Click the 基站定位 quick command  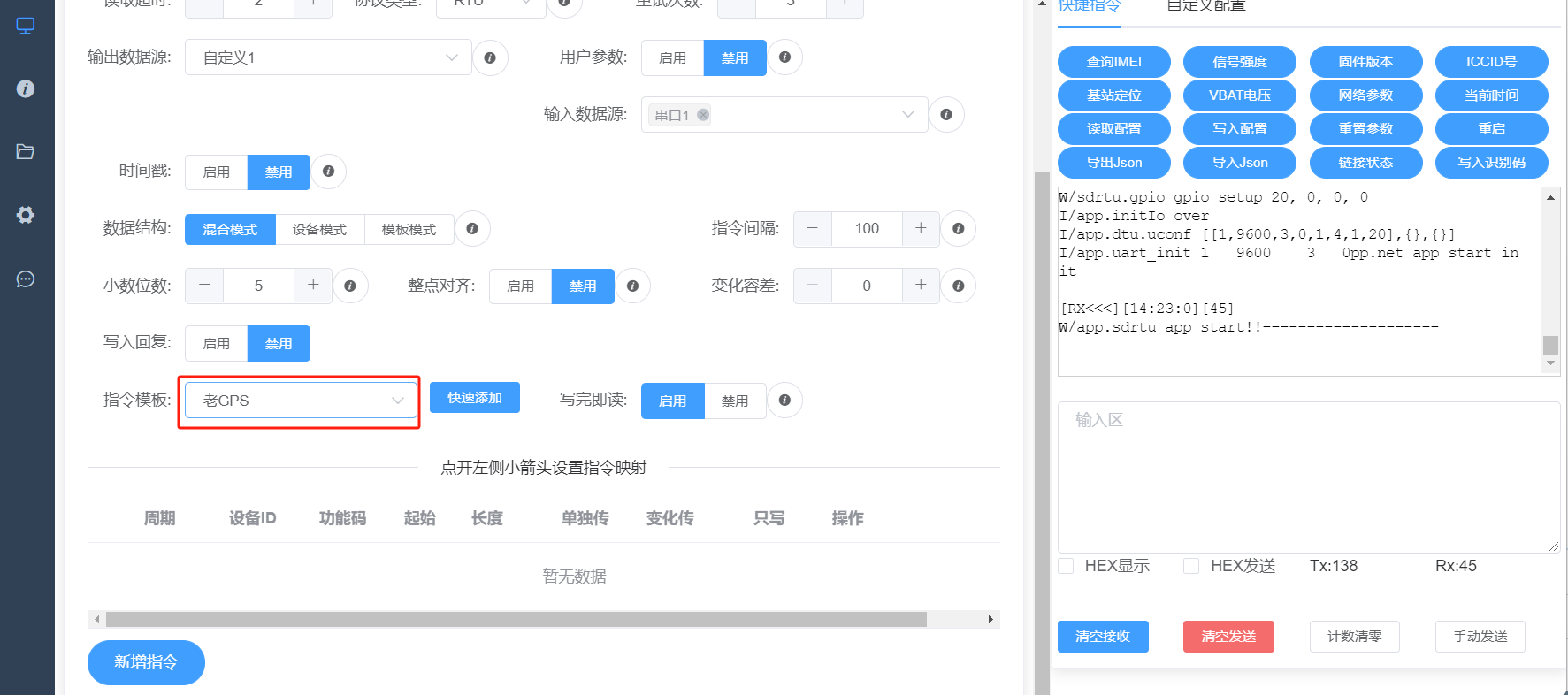[x=1114, y=95]
